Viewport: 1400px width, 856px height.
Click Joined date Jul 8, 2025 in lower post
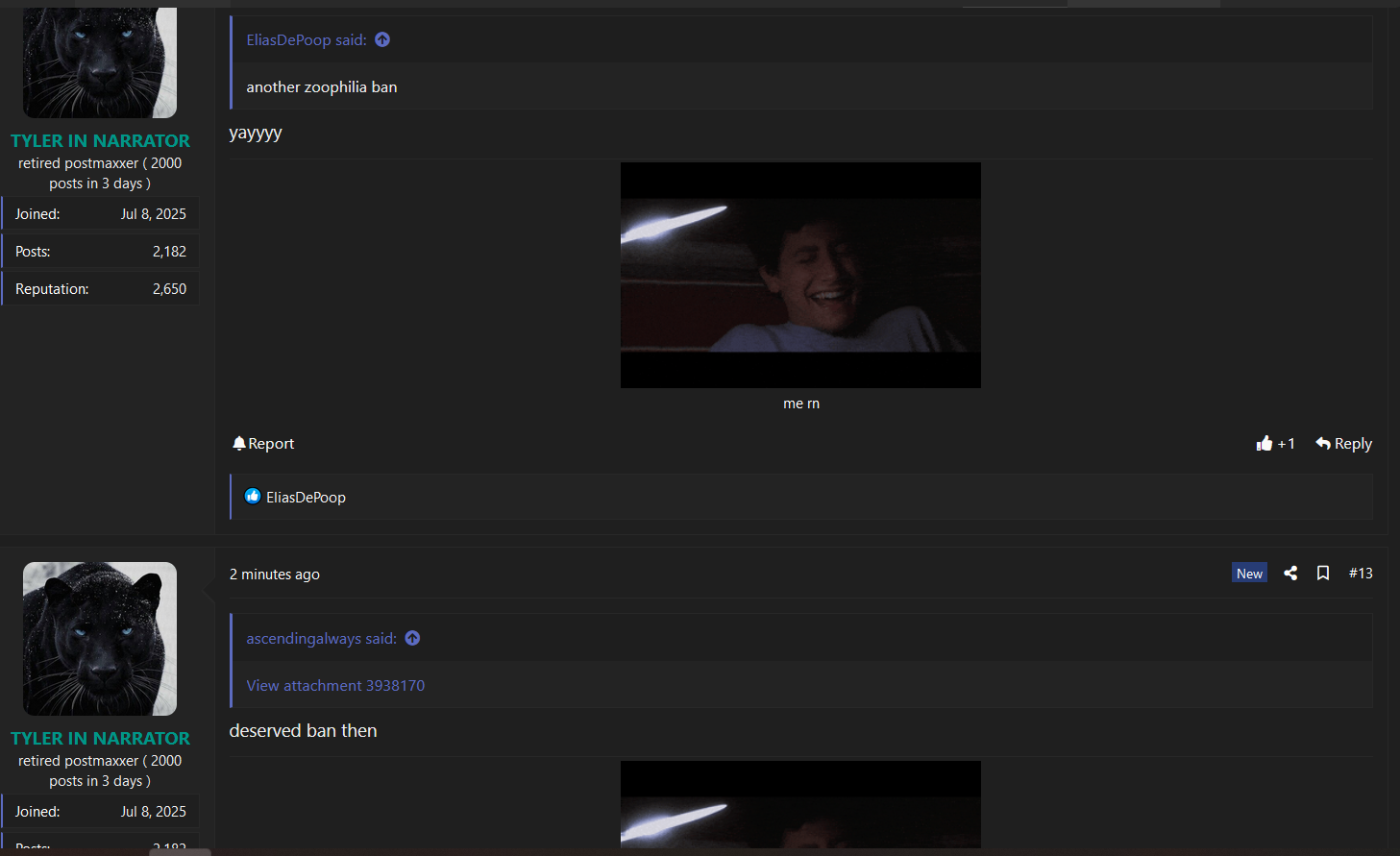pyautogui.click(x=153, y=811)
